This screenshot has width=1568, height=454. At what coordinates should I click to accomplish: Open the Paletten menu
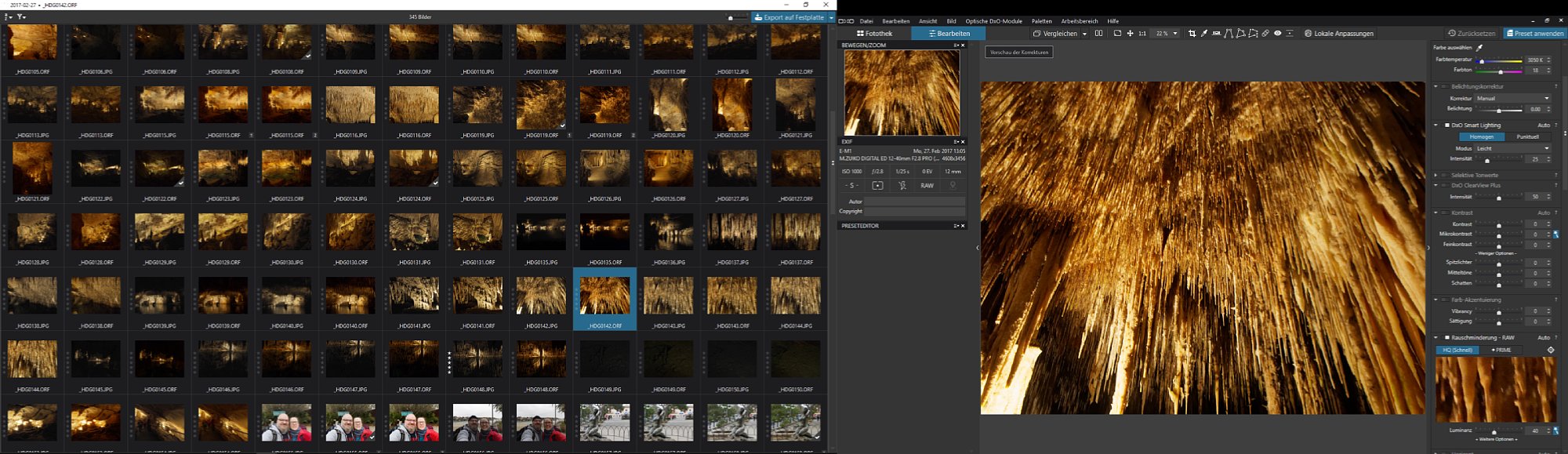1041,21
